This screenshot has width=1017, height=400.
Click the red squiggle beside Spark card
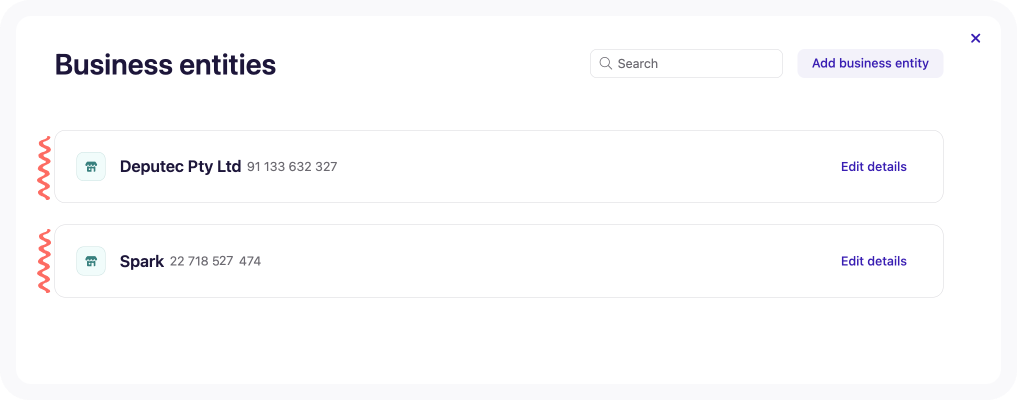coord(44,261)
